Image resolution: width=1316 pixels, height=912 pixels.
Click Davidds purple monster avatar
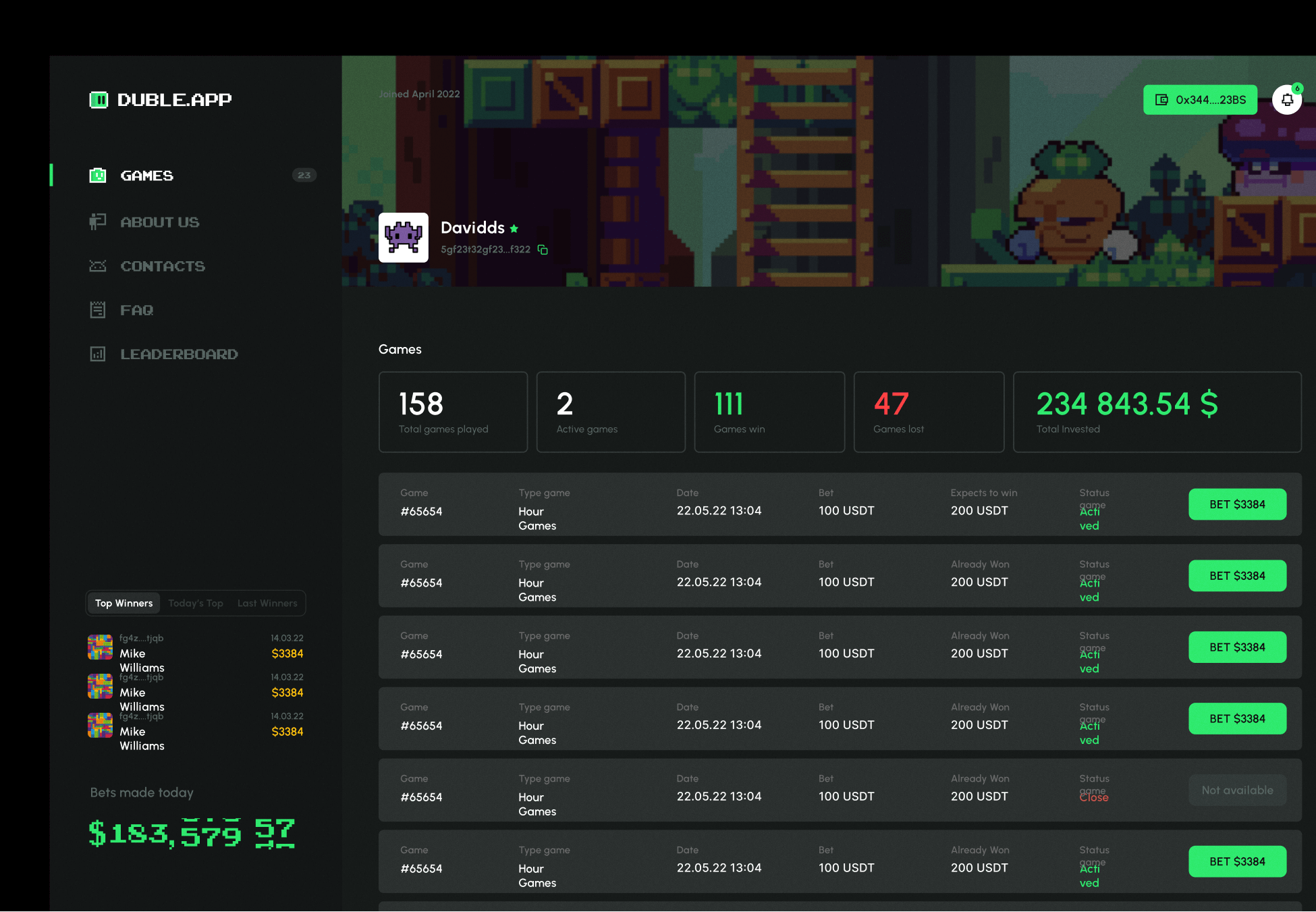point(403,238)
